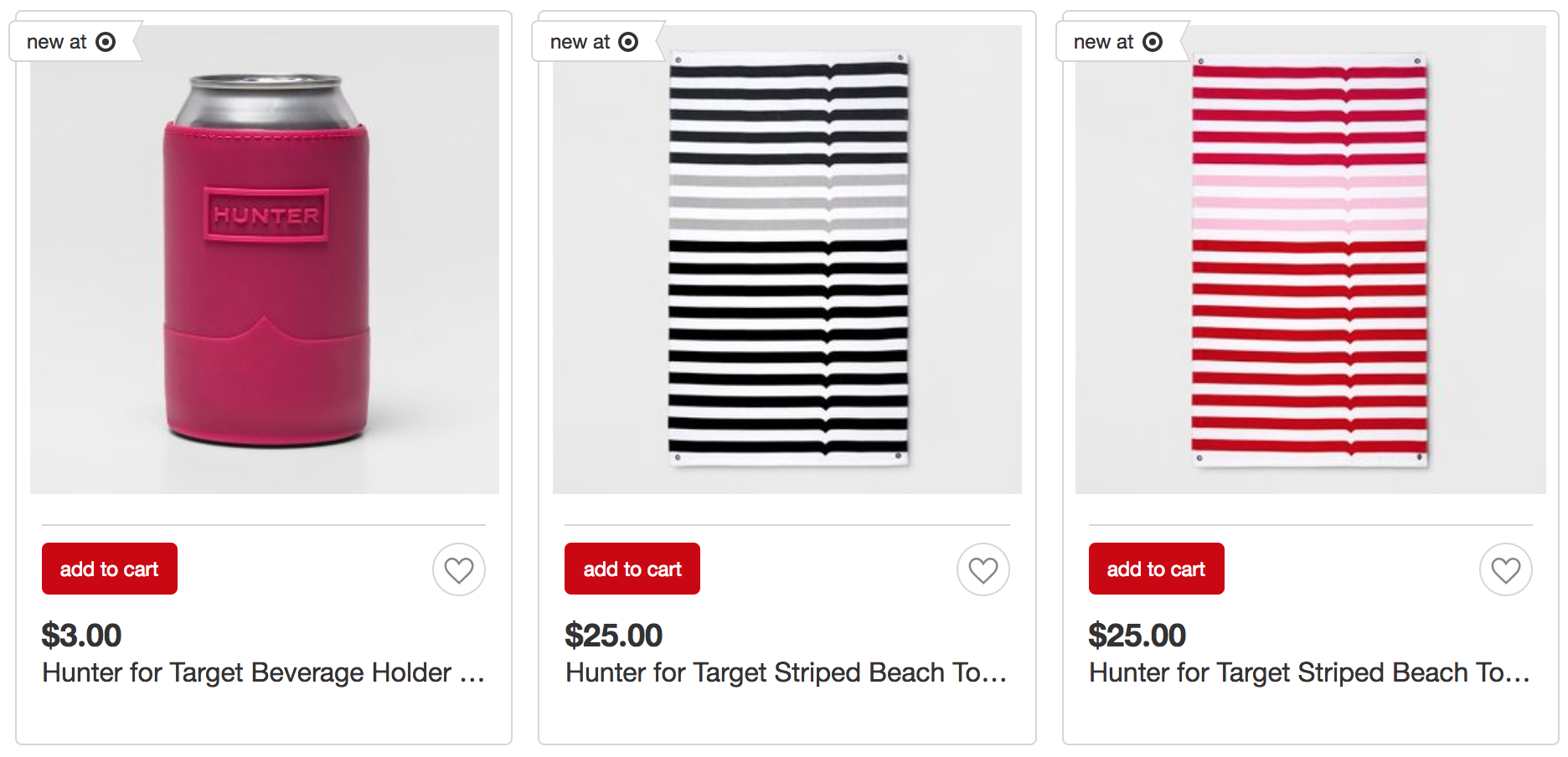Add black striped beach towel to cart

click(x=632, y=569)
